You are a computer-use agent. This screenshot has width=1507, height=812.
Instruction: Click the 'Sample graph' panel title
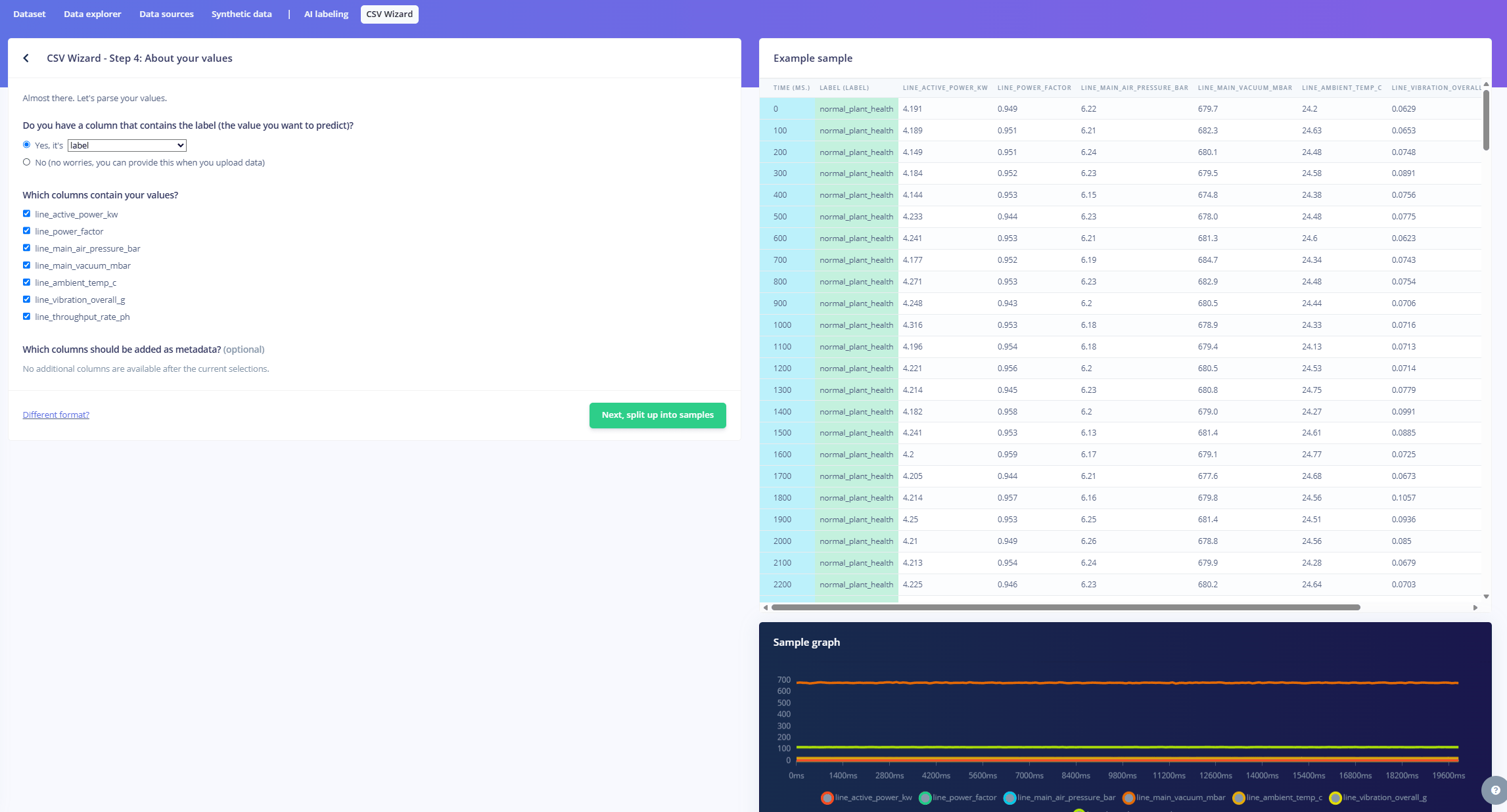tap(806, 643)
